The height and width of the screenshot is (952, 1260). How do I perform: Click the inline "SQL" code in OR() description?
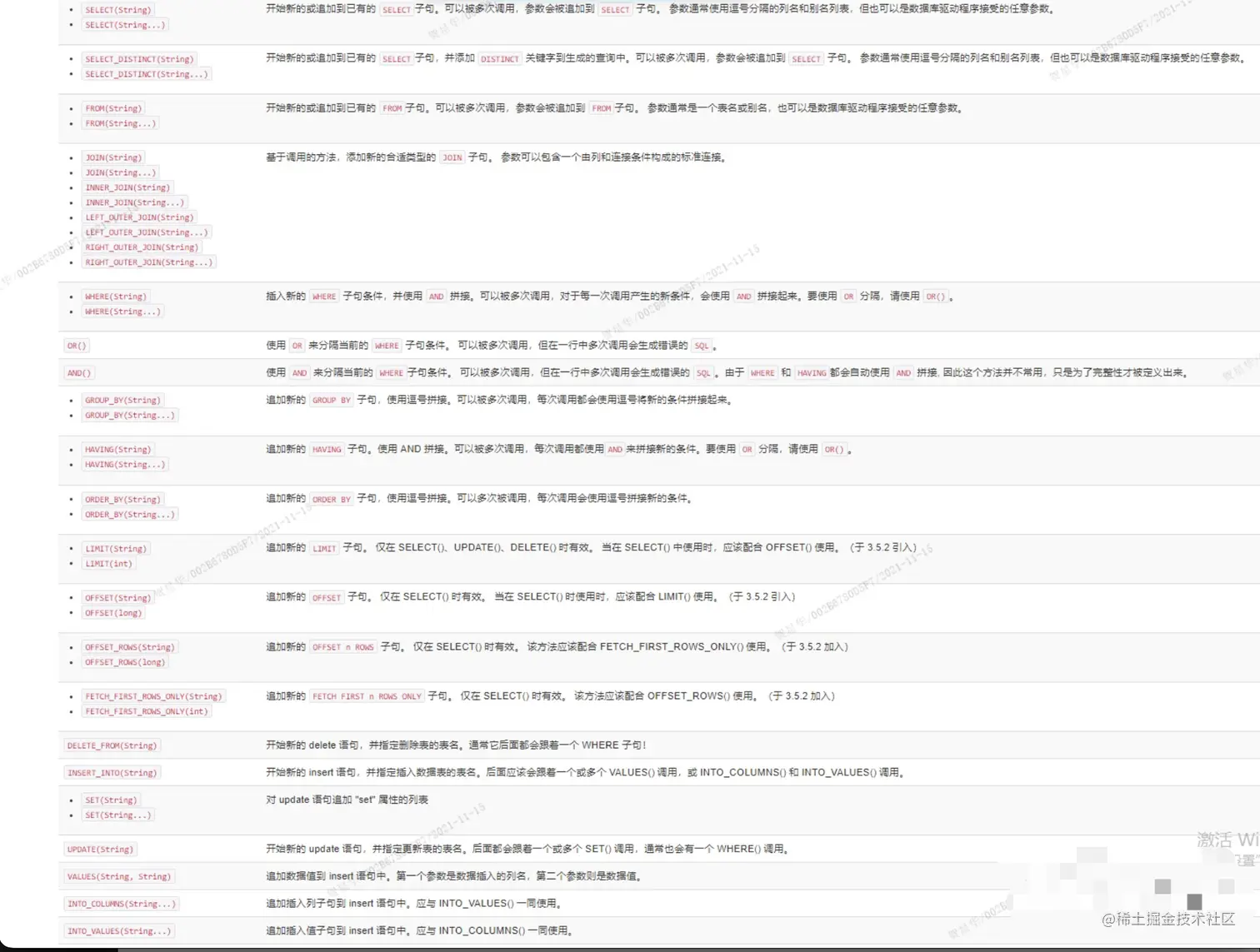pyautogui.click(x=702, y=346)
